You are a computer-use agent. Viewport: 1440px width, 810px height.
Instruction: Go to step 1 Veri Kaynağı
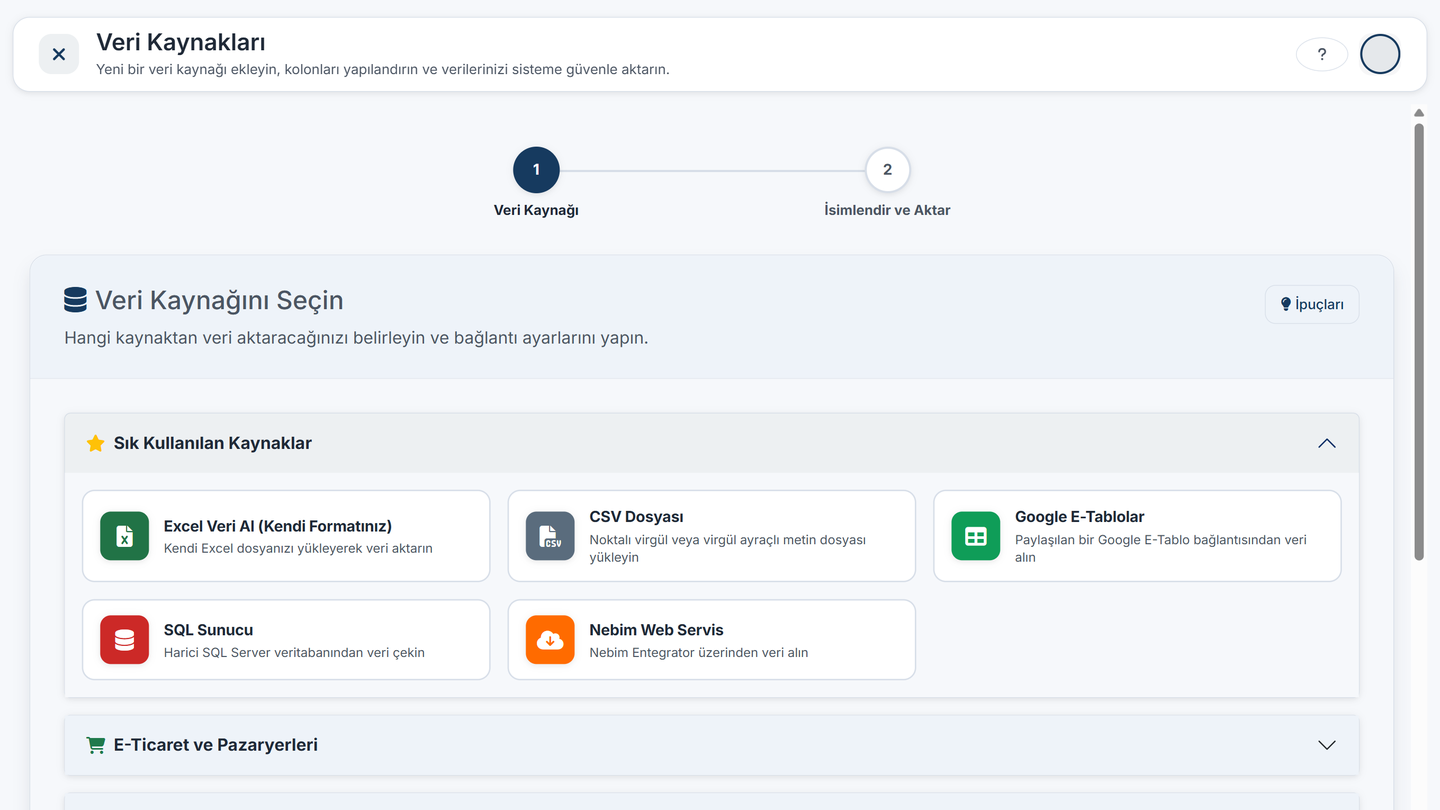[x=536, y=170]
